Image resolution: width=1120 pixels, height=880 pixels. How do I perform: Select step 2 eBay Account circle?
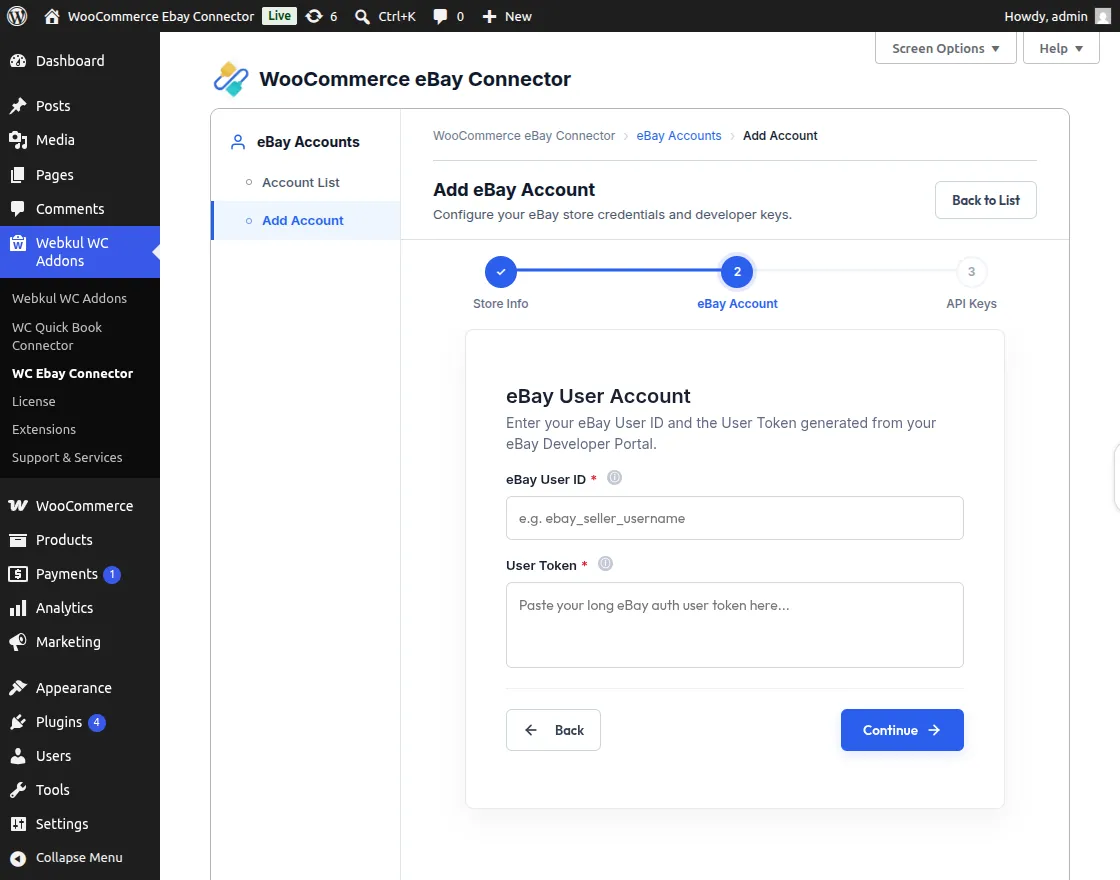(x=737, y=271)
